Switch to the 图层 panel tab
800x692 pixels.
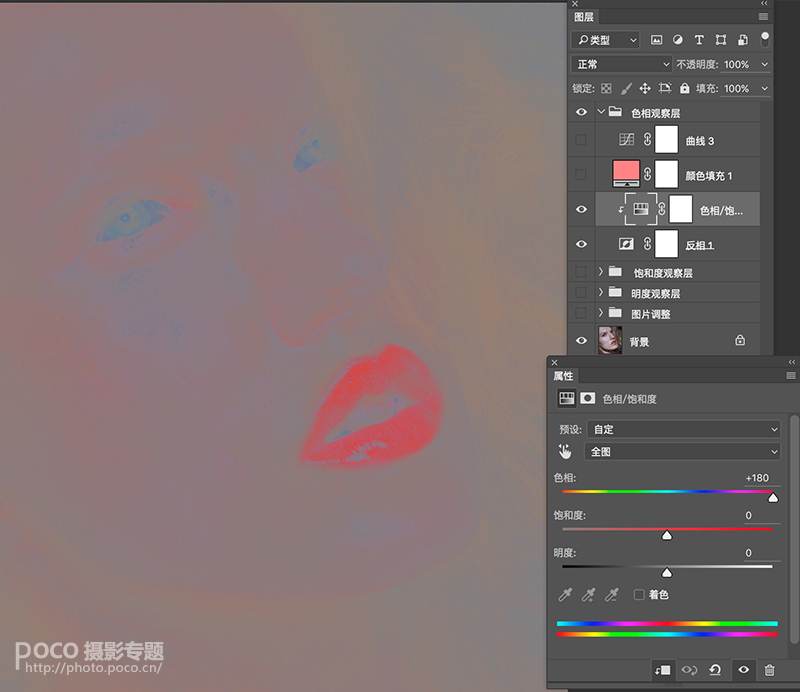point(584,17)
